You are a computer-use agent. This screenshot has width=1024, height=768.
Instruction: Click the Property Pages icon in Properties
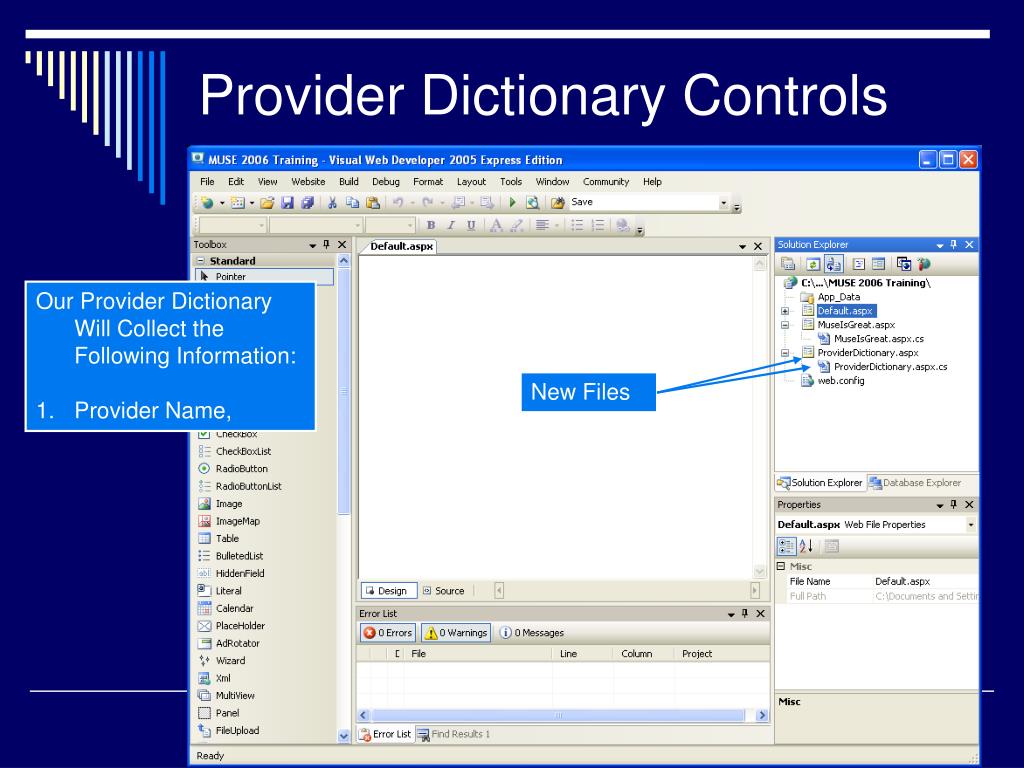click(x=831, y=546)
